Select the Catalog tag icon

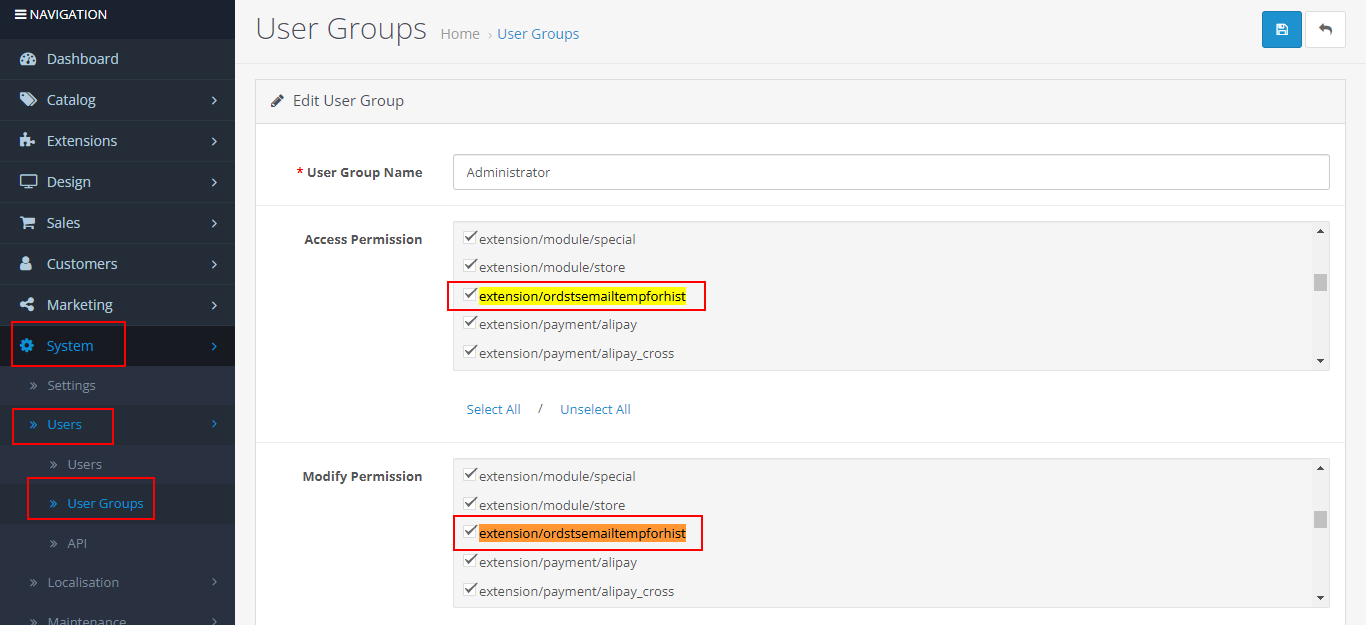point(27,100)
